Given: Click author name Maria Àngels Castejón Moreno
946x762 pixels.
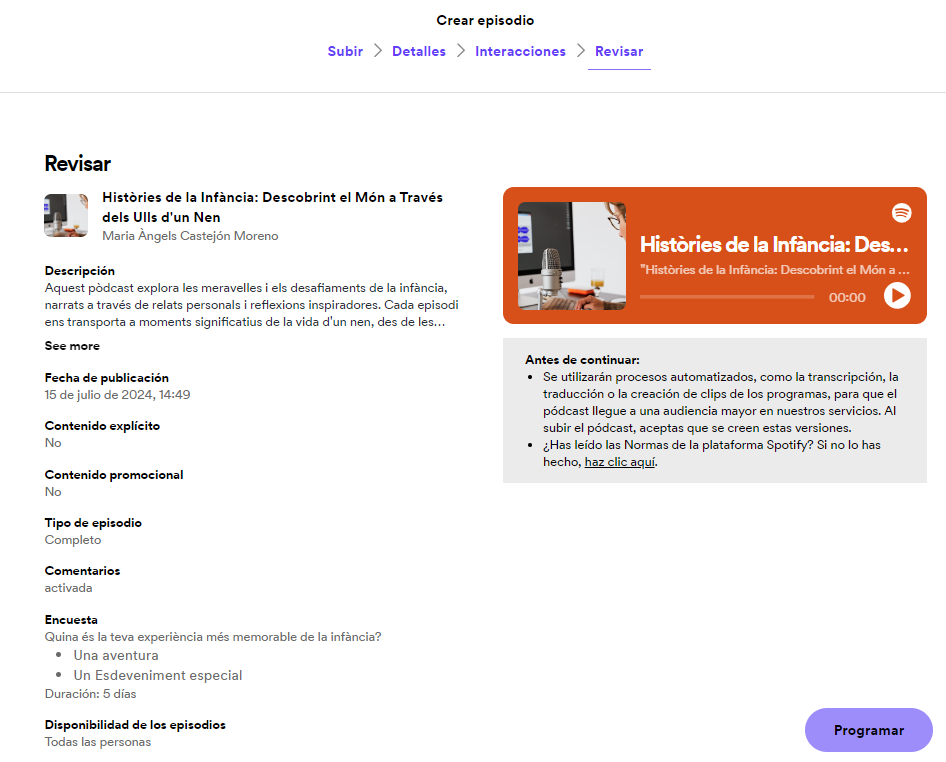Looking at the screenshot, I should pos(190,236).
